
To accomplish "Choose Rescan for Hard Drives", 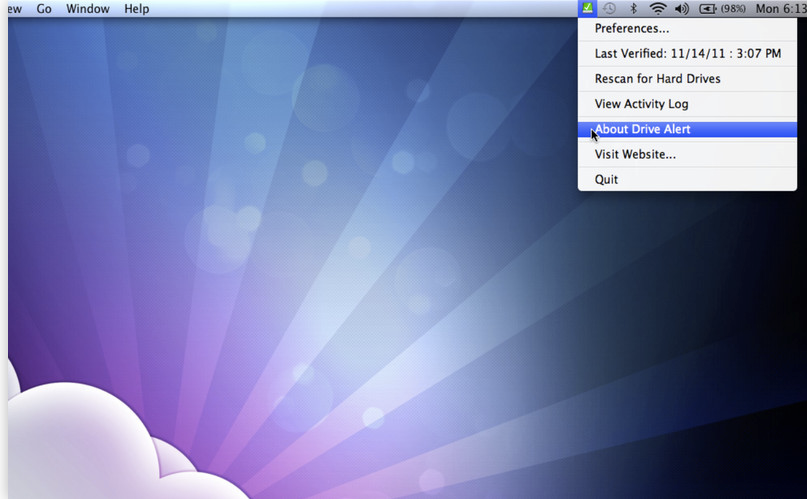I will (x=687, y=79).
